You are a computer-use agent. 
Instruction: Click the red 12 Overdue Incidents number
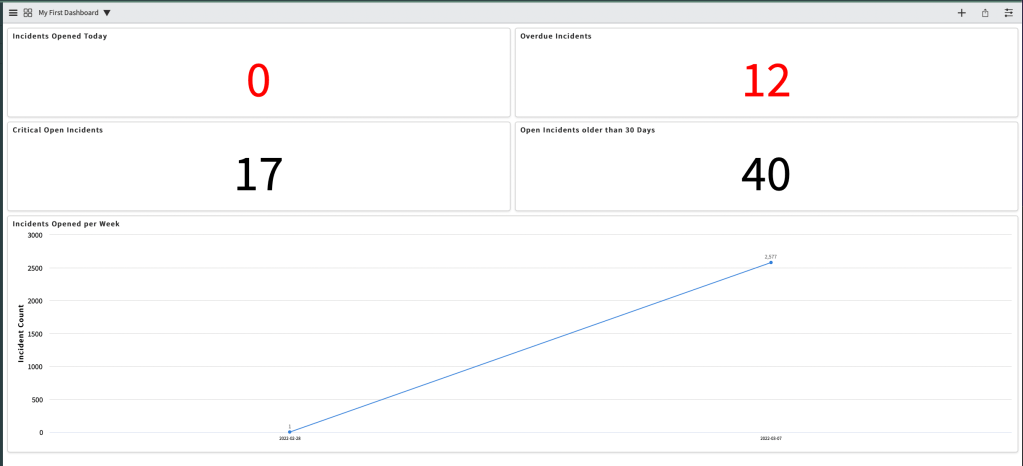click(x=766, y=81)
